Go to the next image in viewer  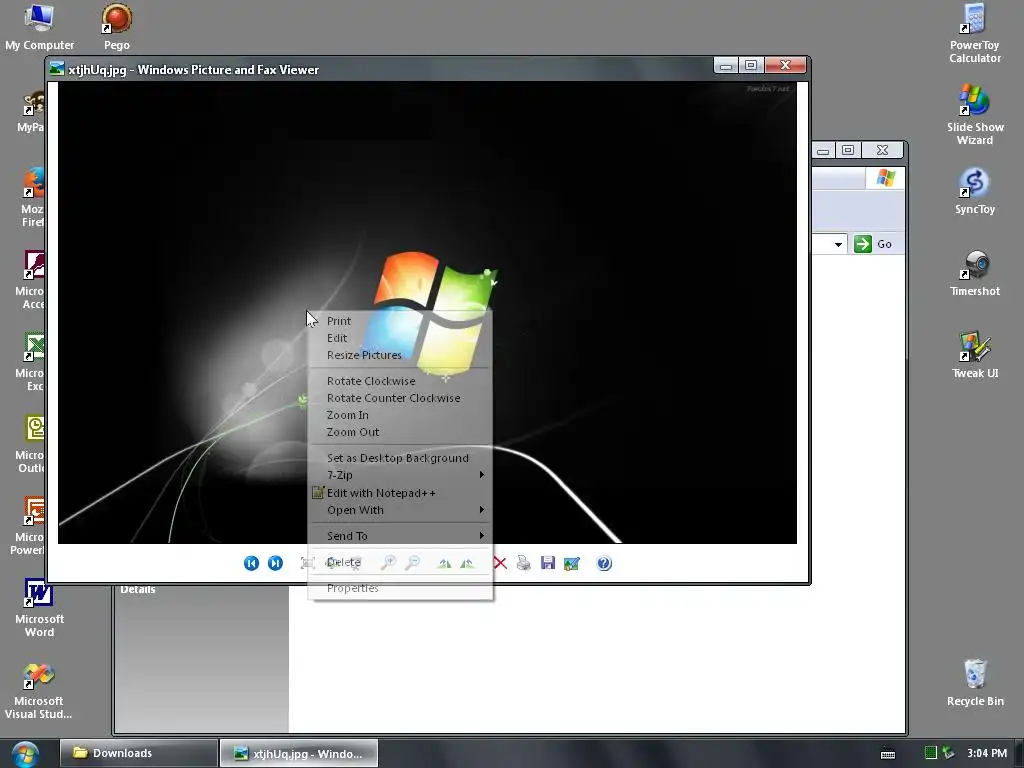click(x=276, y=563)
